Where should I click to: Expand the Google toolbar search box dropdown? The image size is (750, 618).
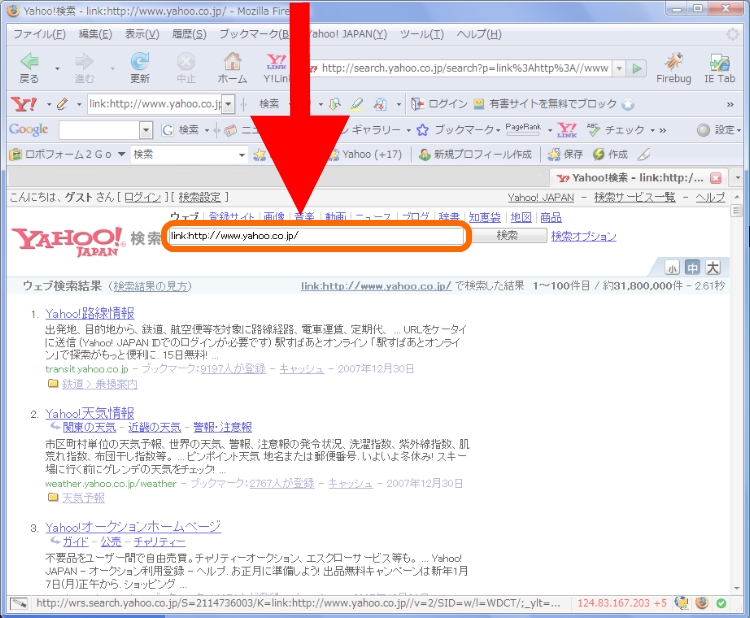146,130
